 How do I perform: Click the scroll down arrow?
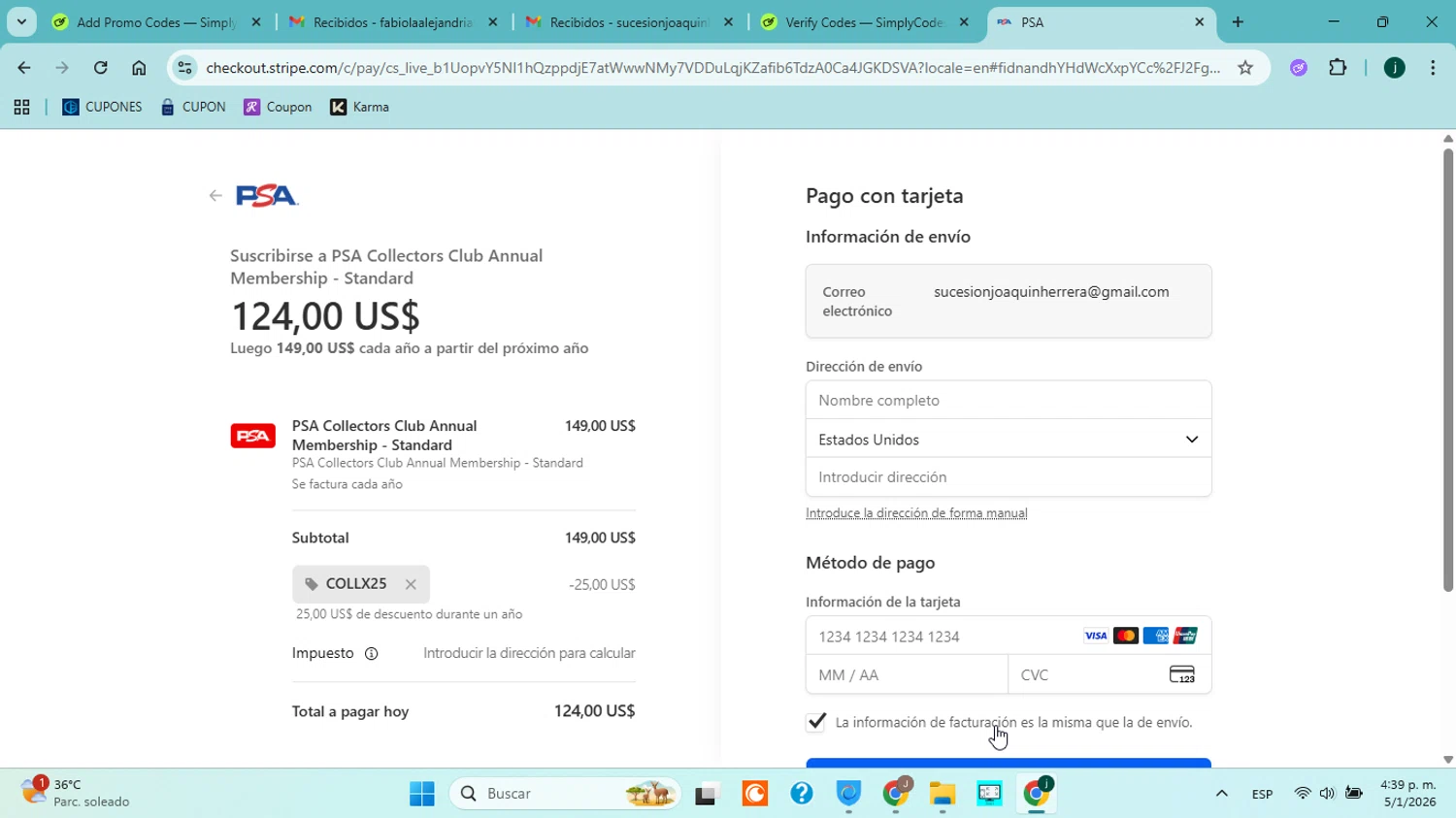coord(1448,761)
